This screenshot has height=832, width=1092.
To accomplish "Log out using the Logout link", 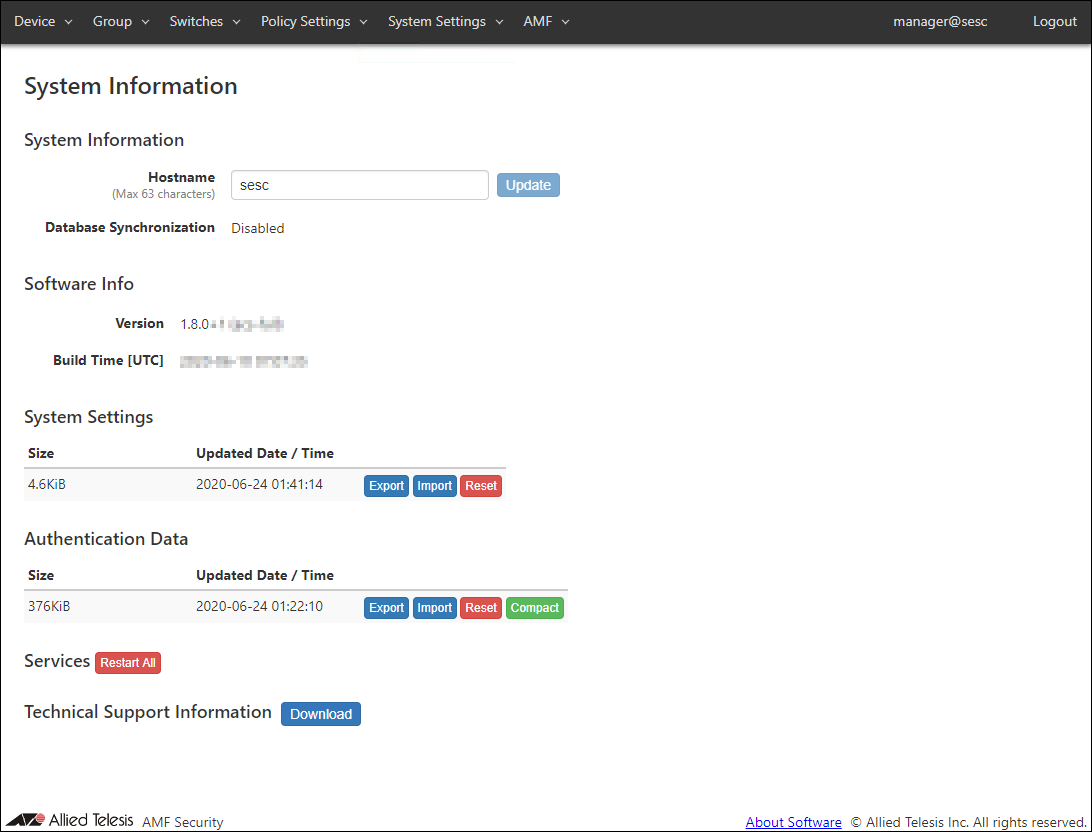I will [x=1054, y=21].
